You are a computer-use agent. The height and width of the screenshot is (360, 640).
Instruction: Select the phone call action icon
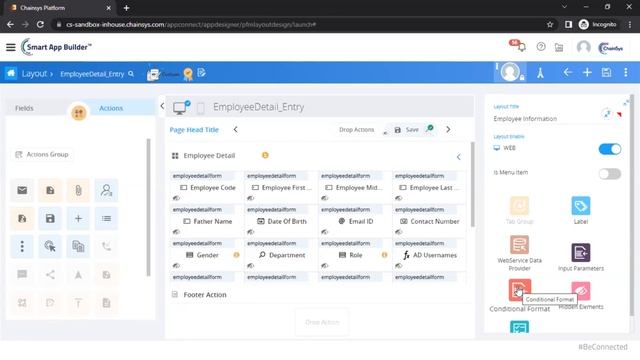[x=106, y=247]
